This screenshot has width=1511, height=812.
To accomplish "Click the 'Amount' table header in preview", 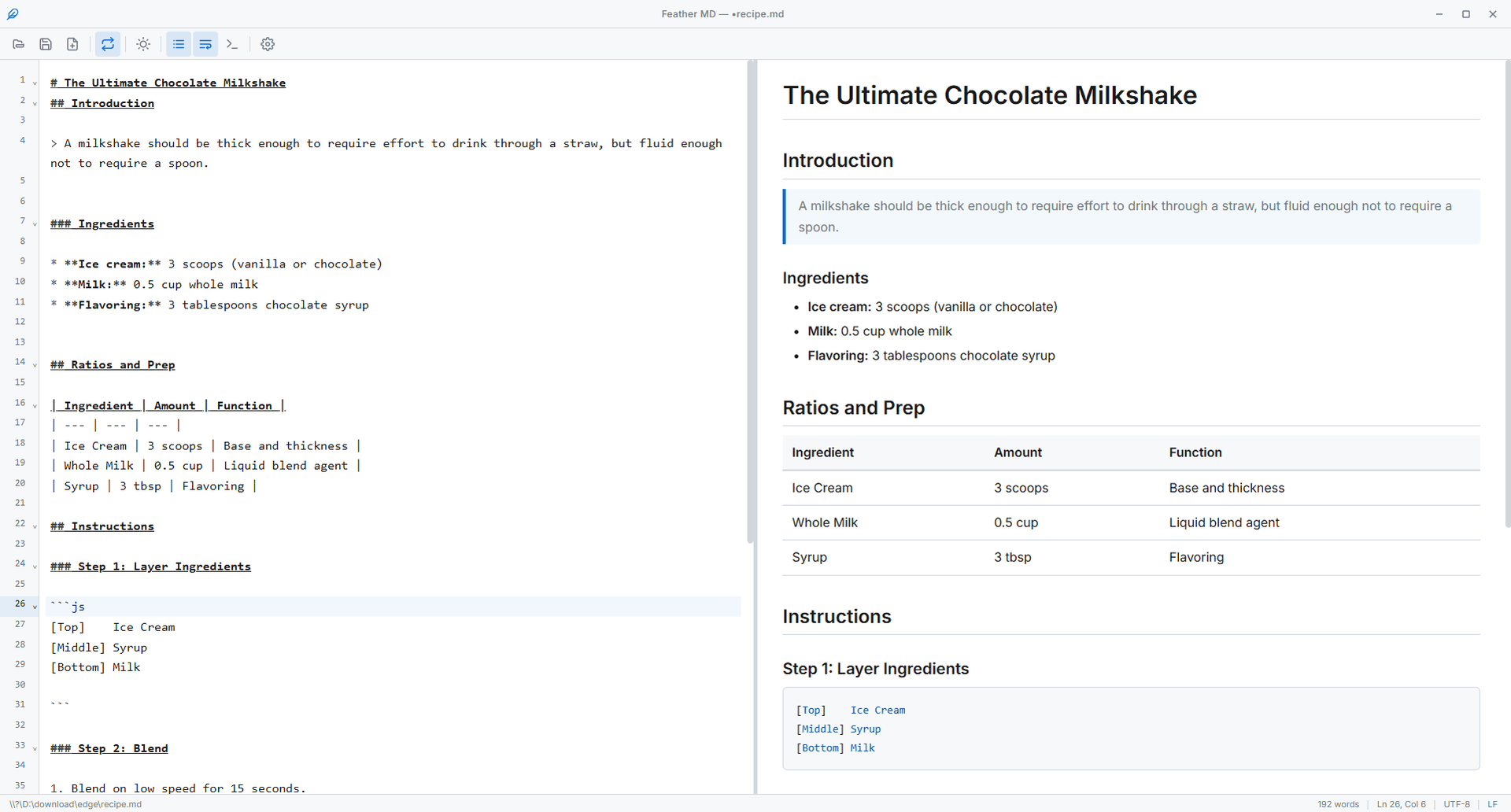I will tap(1018, 452).
